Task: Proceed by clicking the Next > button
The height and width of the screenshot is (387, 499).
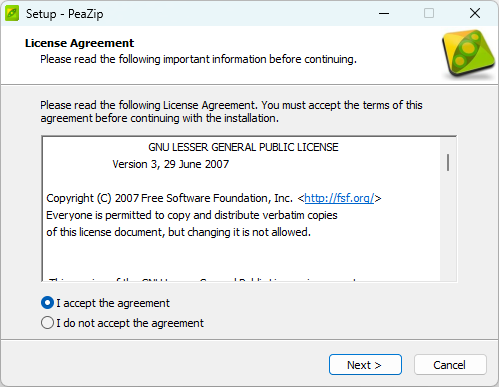Action: (x=365, y=365)
